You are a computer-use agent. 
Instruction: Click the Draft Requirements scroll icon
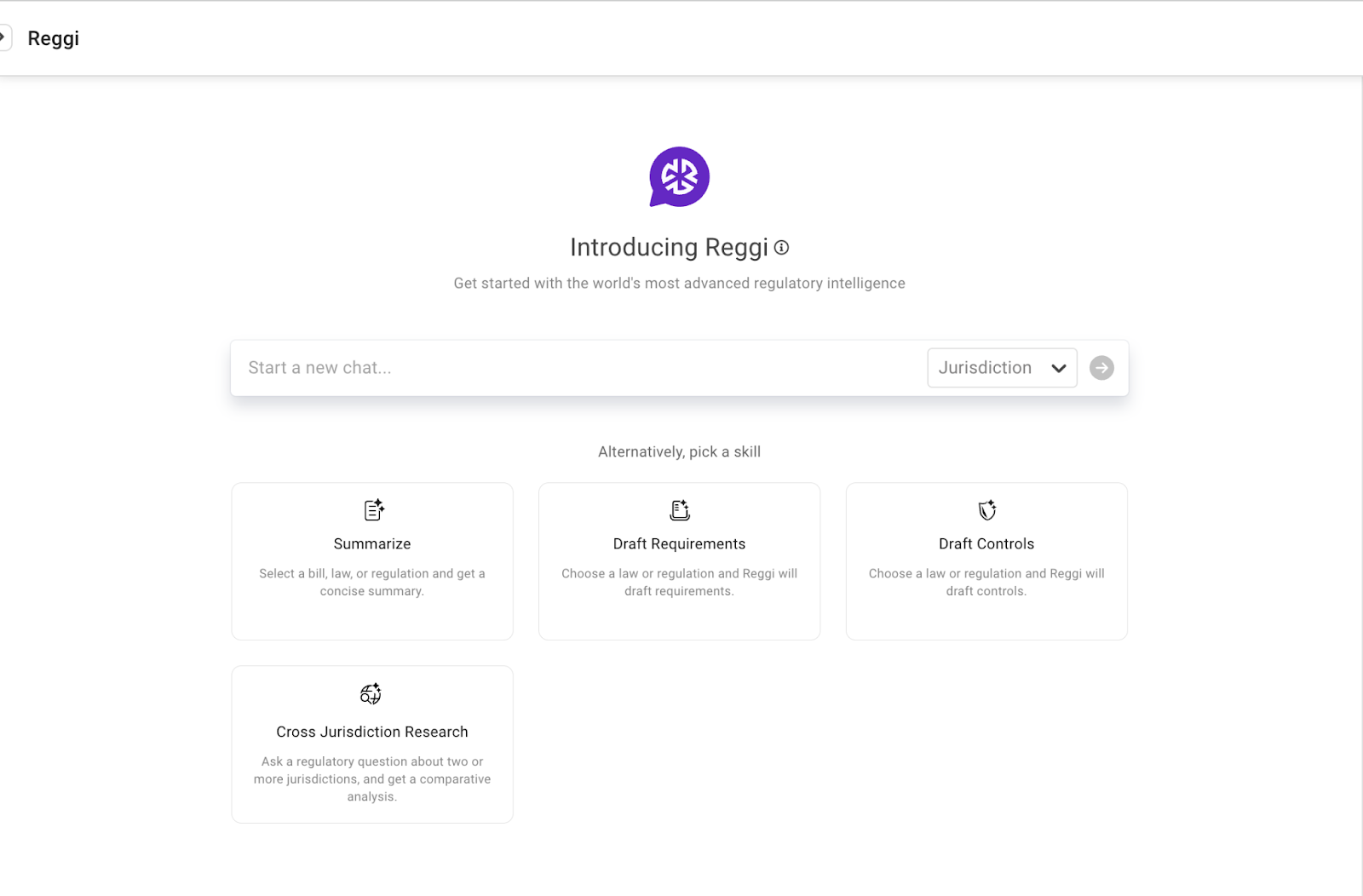click(679, 510)
